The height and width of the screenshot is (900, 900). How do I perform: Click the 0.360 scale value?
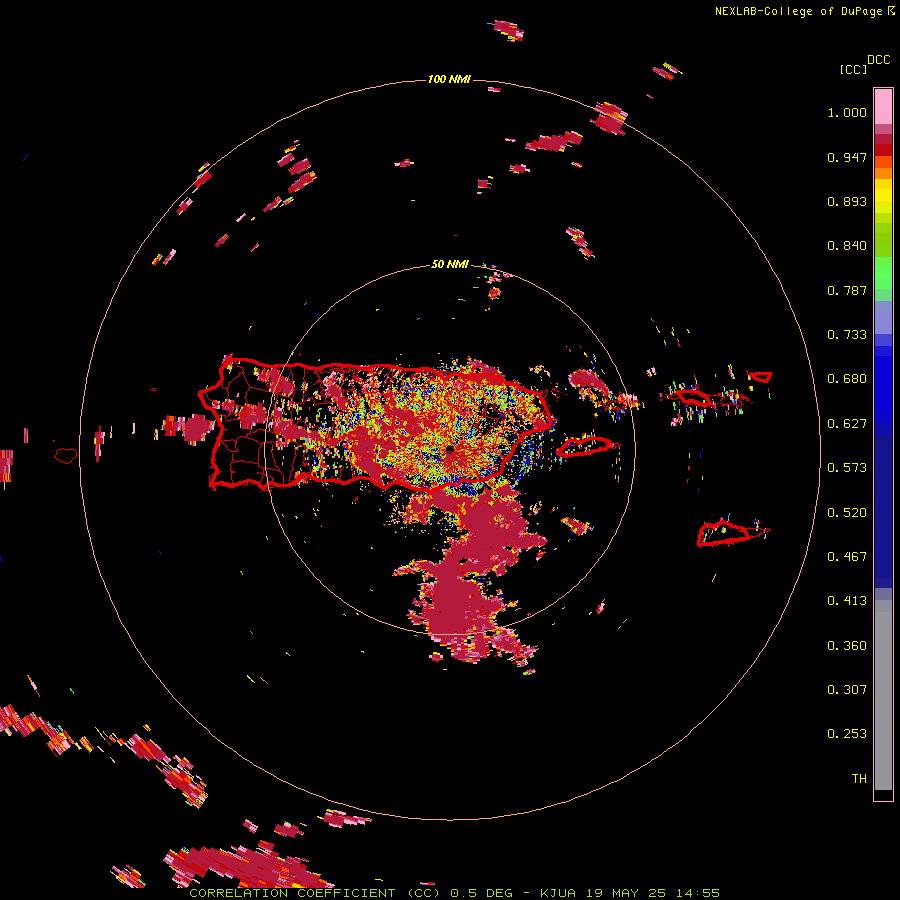[847, 646]
